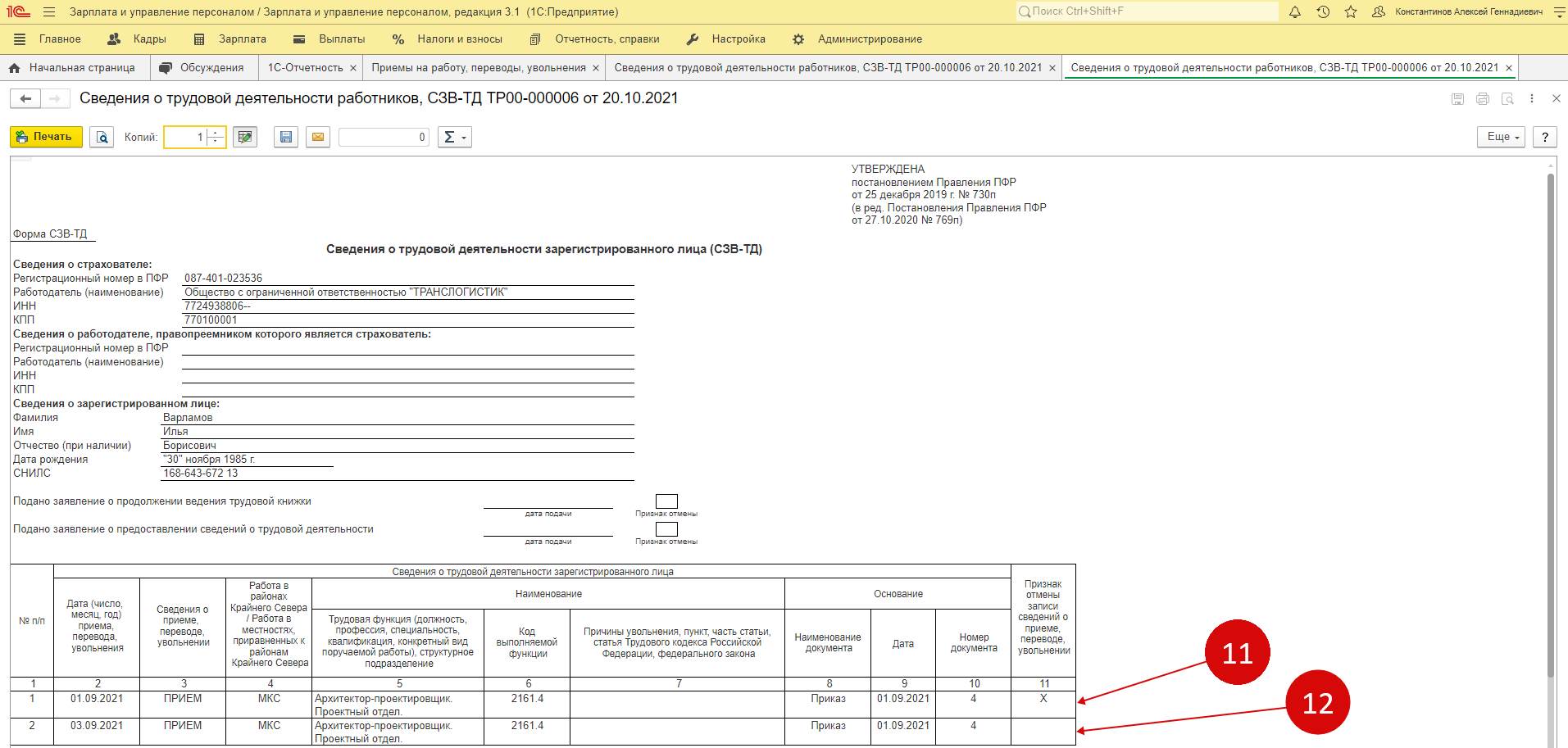Close the form with X icon
1568x748 pixels.
pyautogui.click(x=1557, y=98)
